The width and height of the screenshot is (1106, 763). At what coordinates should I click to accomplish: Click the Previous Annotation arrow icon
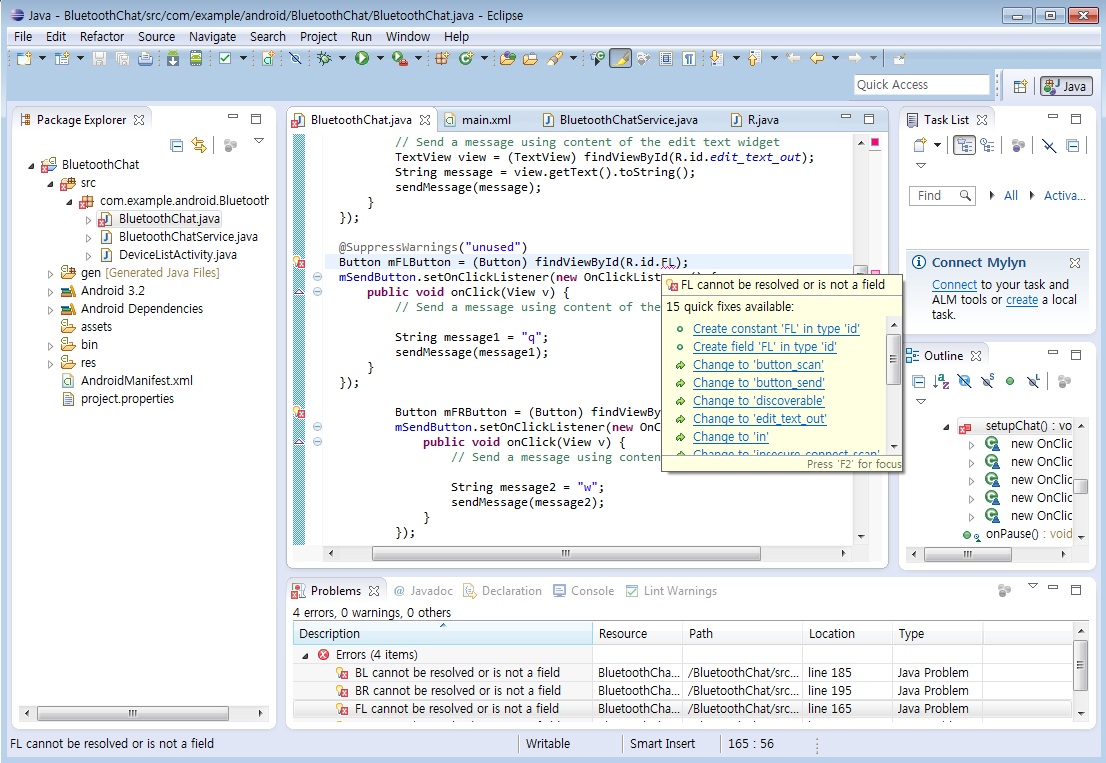click(x=754, y=59)
